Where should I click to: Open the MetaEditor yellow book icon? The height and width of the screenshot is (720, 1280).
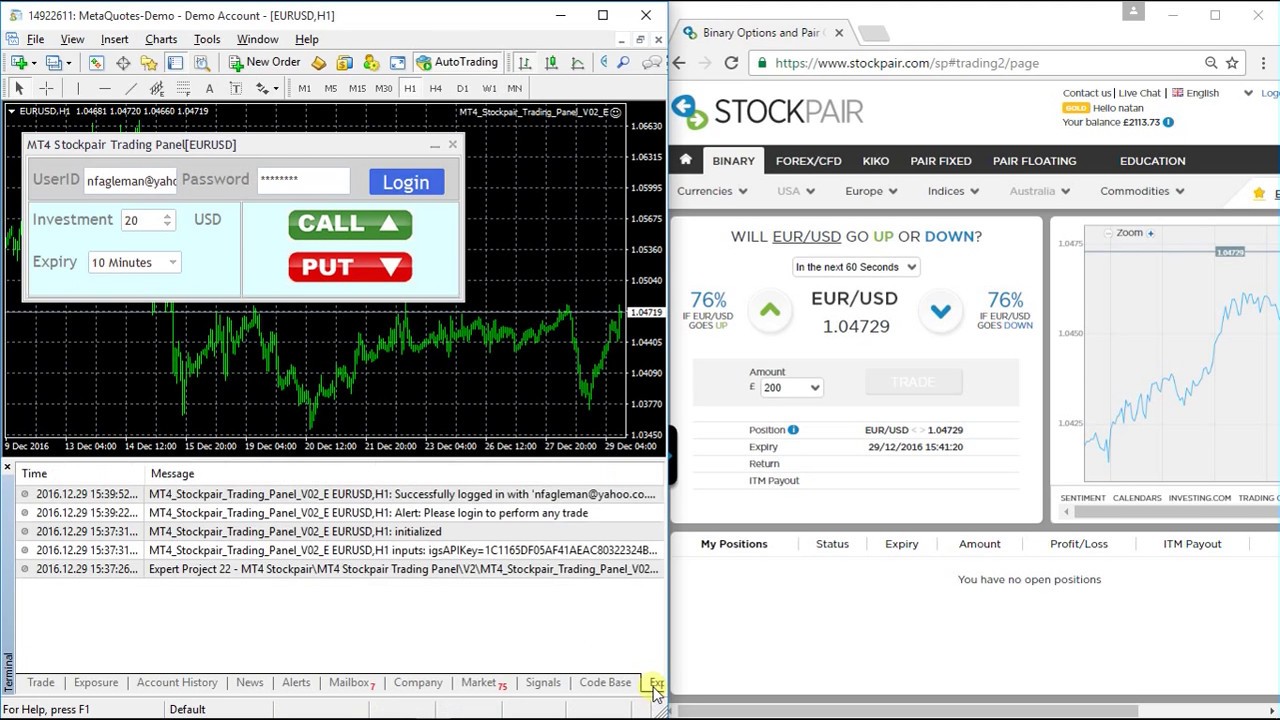pyautogui.click(x=318, y=62)
